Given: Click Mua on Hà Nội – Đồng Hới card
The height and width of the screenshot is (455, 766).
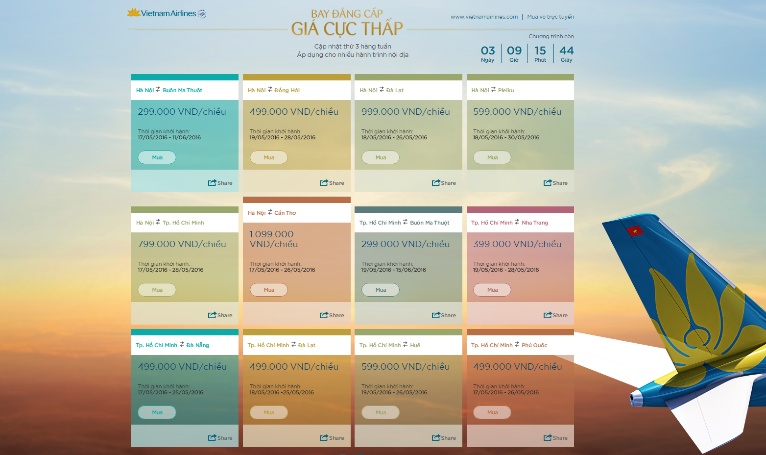Looking at the screenshot, I should tap(269, 157).
